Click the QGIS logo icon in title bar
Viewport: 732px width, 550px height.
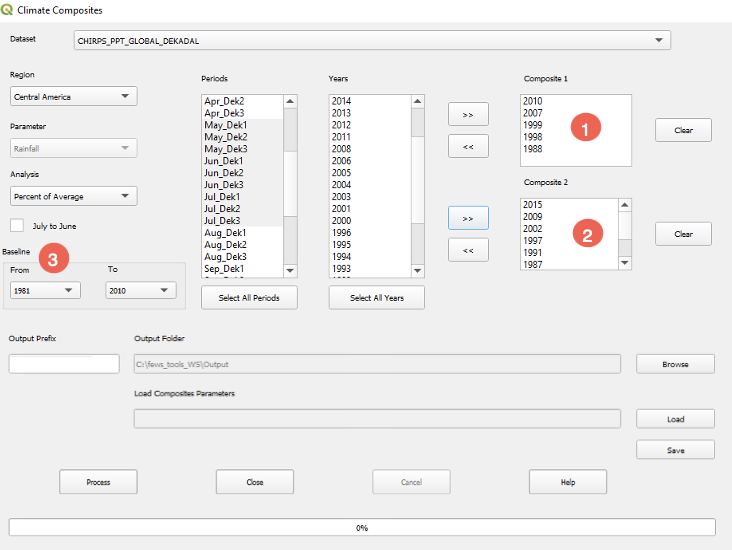pos(9,9)
